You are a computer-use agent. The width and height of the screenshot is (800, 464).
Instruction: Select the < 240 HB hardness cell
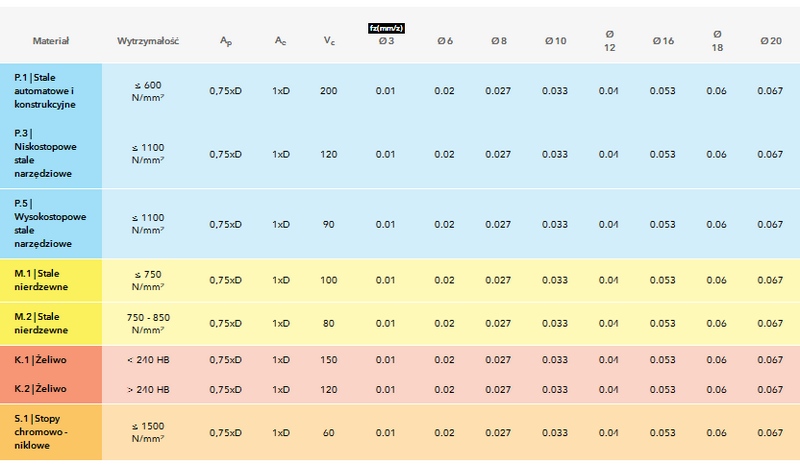tap(148, 360)
